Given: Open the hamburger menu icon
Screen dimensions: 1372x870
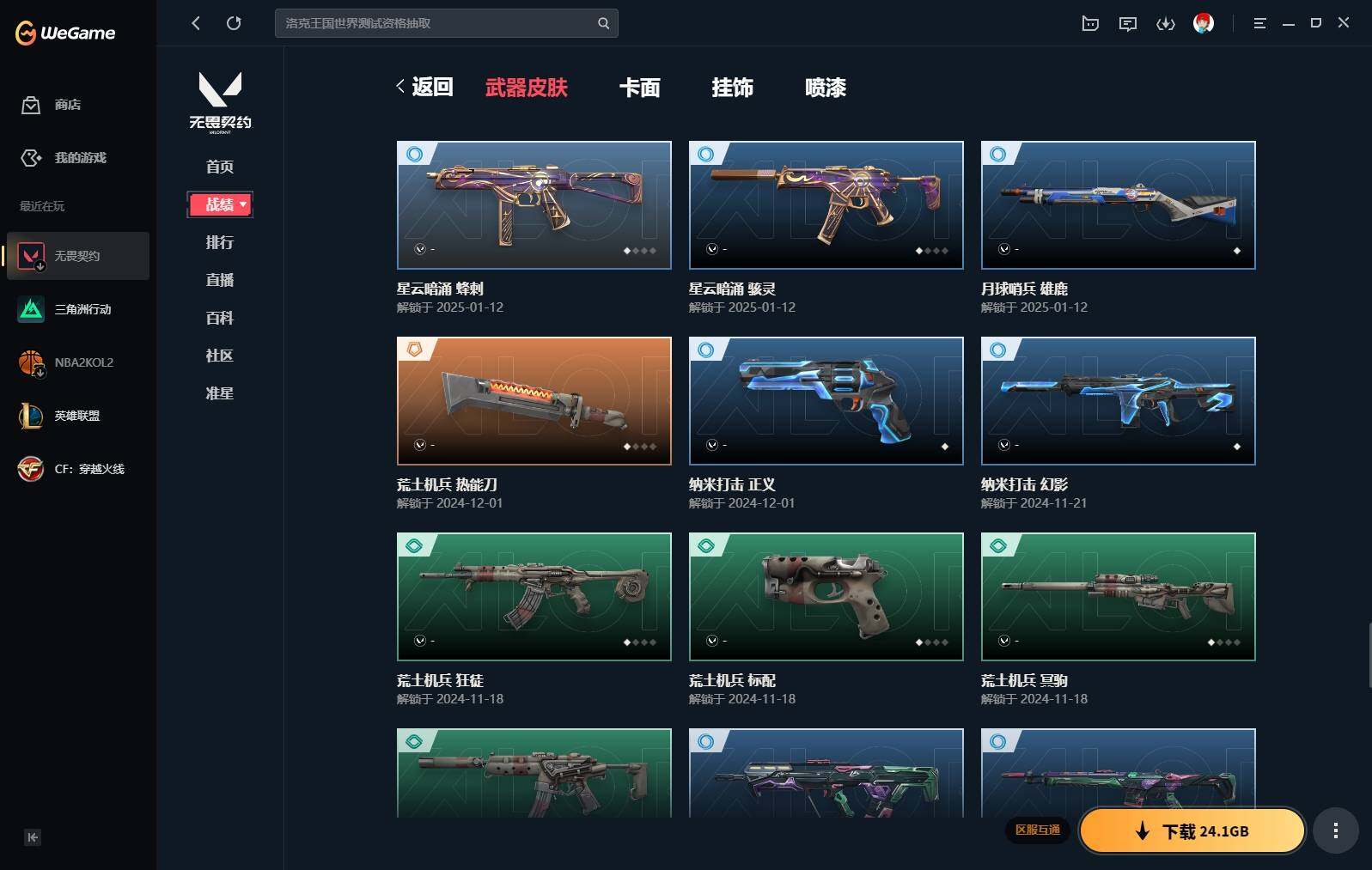Looking at the screenshot, I should click(x=1259, y=24).
